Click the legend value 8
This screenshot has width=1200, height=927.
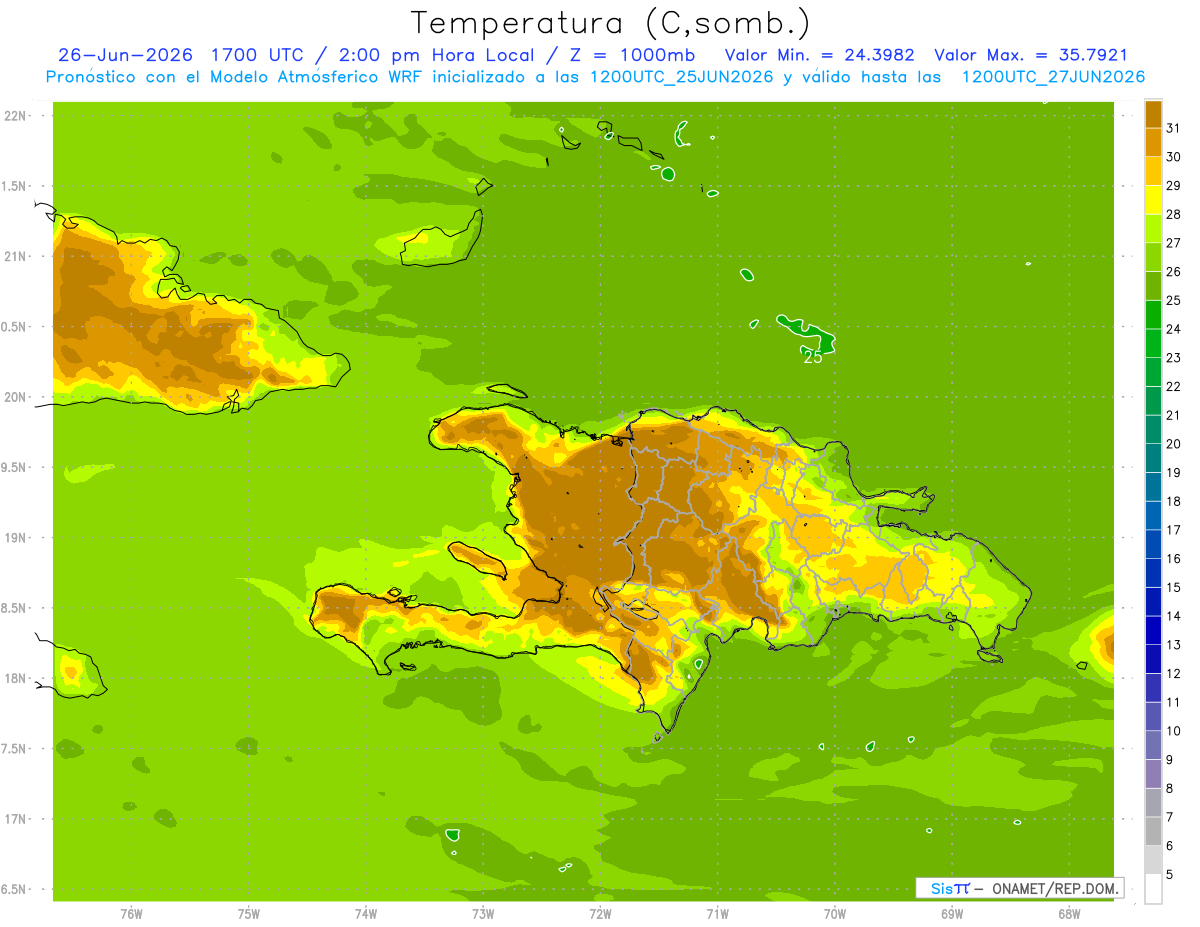pyautogui.click(x=1170, y=788)
